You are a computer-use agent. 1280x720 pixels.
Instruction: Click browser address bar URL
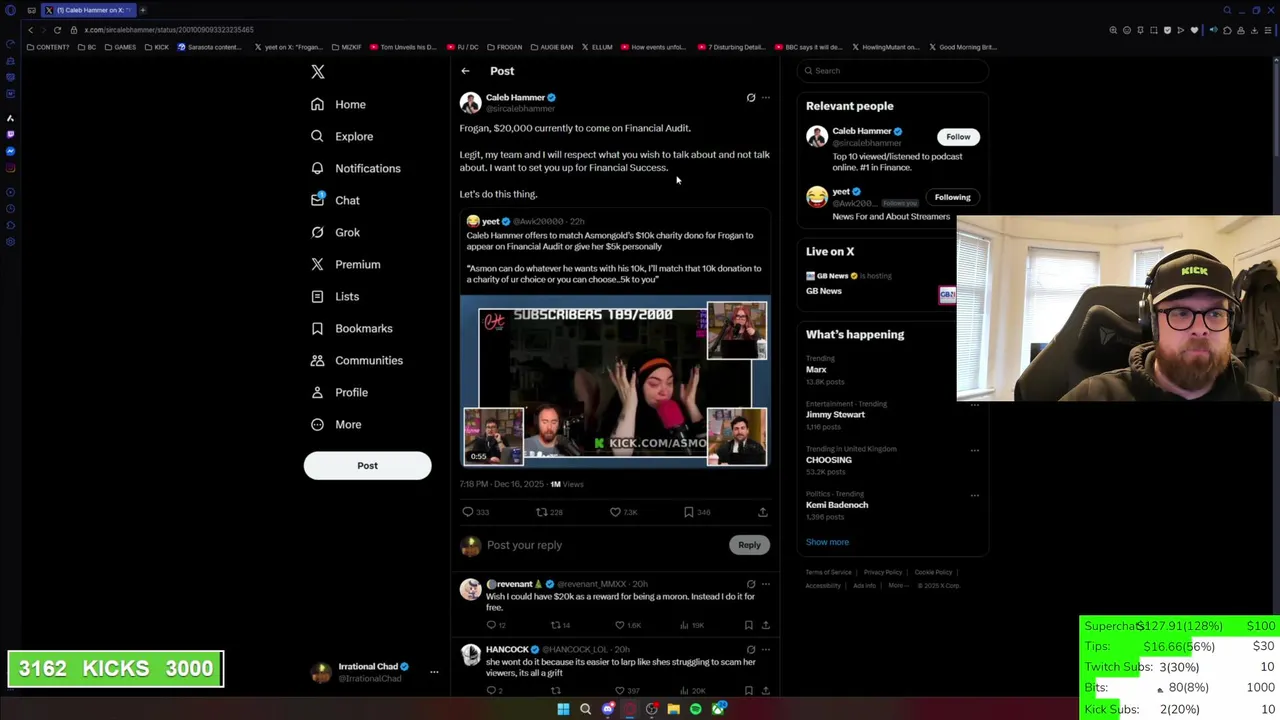tap(167, 30)
